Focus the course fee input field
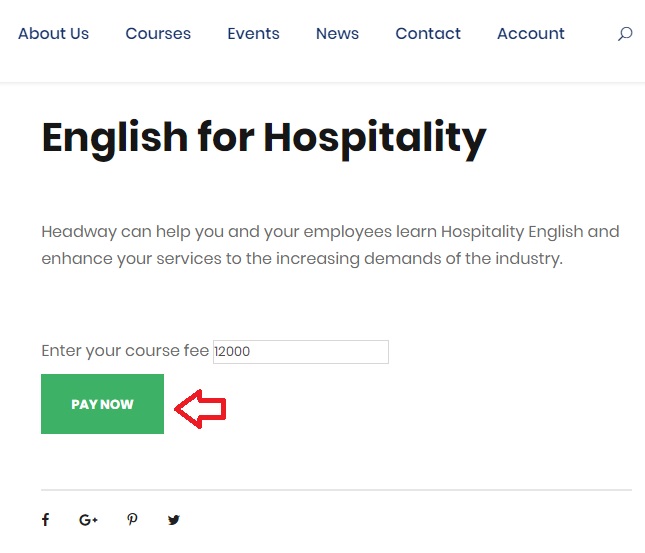 point(301,352)
